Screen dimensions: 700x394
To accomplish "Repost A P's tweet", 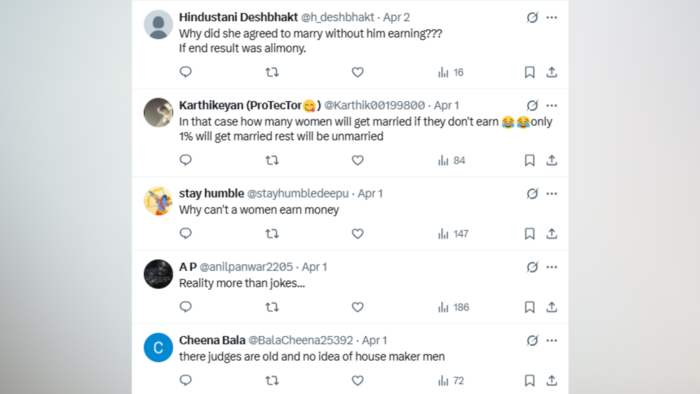I will click(x=272, y=307).
